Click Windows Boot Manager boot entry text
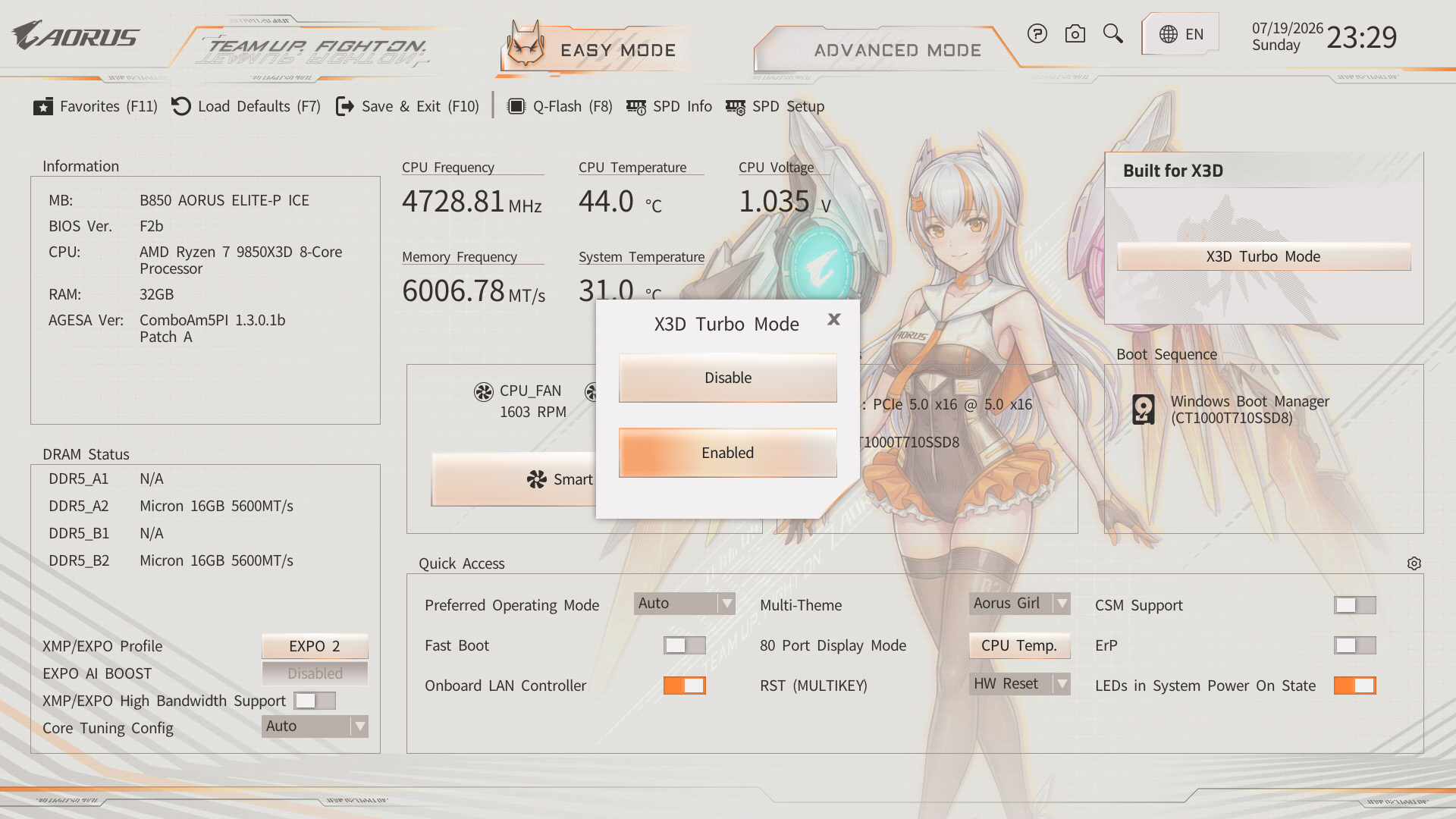The image size is (1456, 819). point(1250,409)
